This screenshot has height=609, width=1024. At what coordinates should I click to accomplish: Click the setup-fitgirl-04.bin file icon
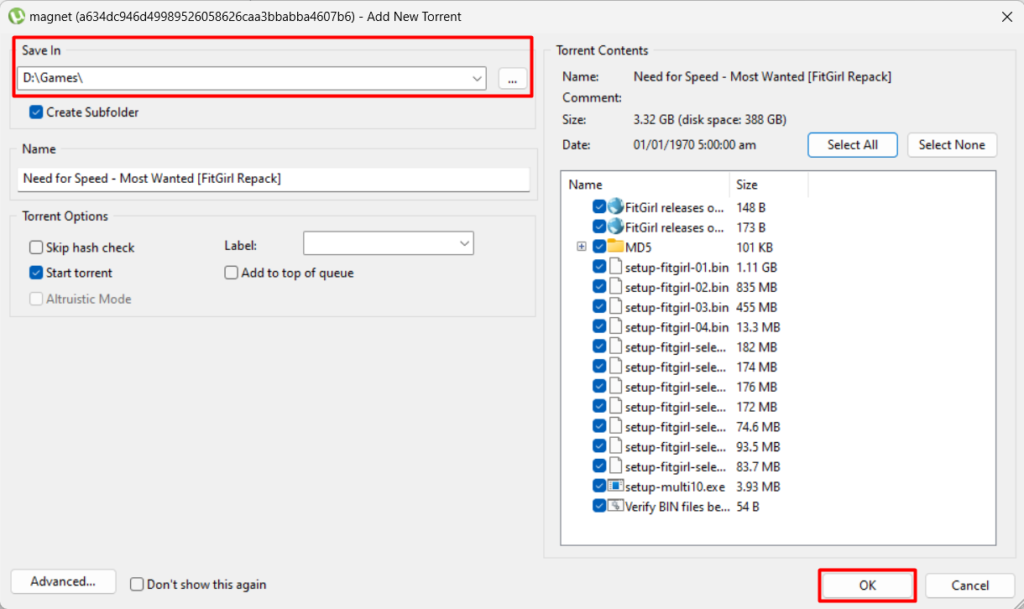coord(616,327)
